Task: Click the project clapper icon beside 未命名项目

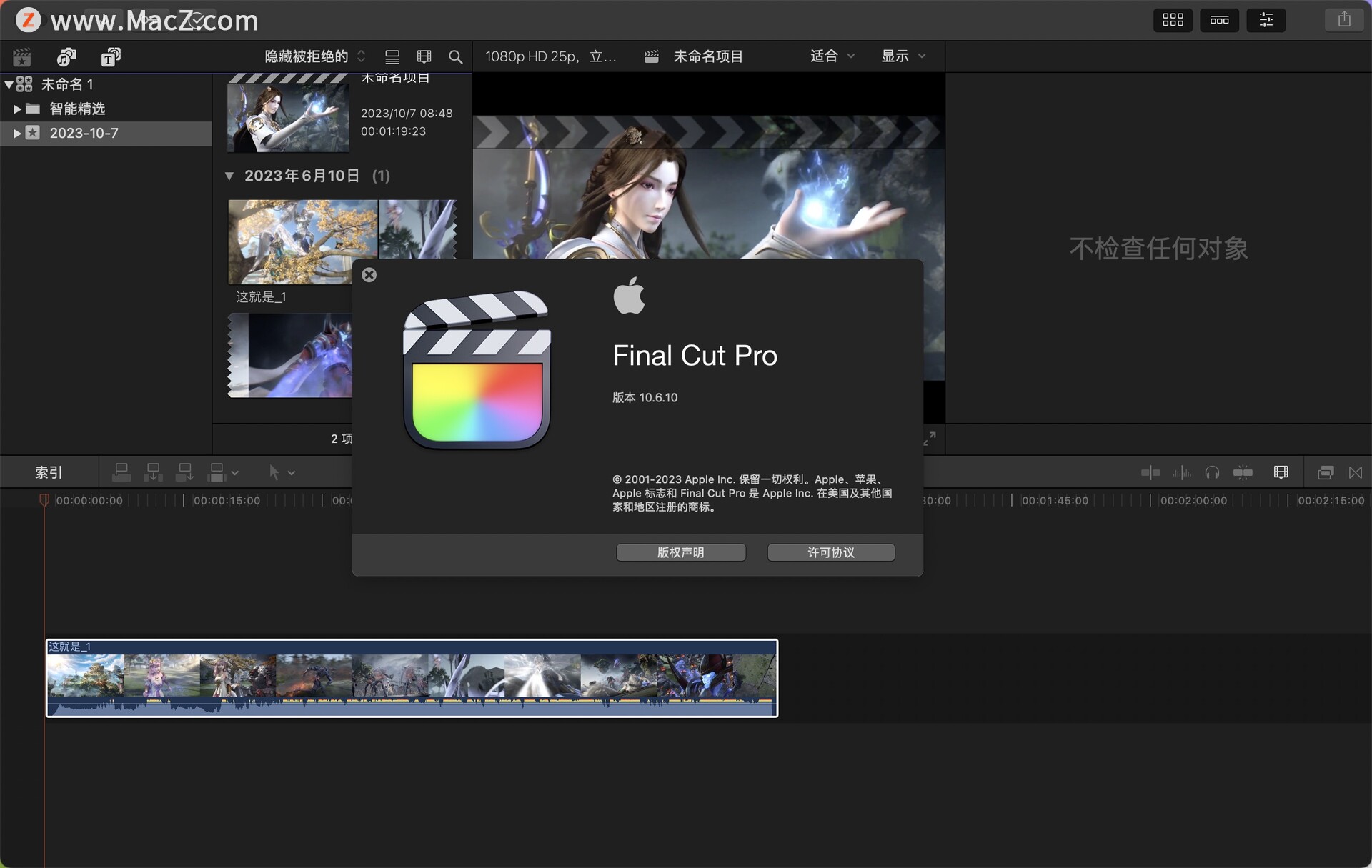Action: coord(651,56)
